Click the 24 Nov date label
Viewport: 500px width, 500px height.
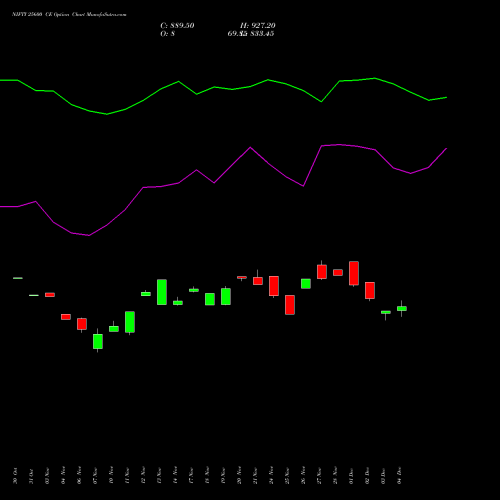(271, 476)
